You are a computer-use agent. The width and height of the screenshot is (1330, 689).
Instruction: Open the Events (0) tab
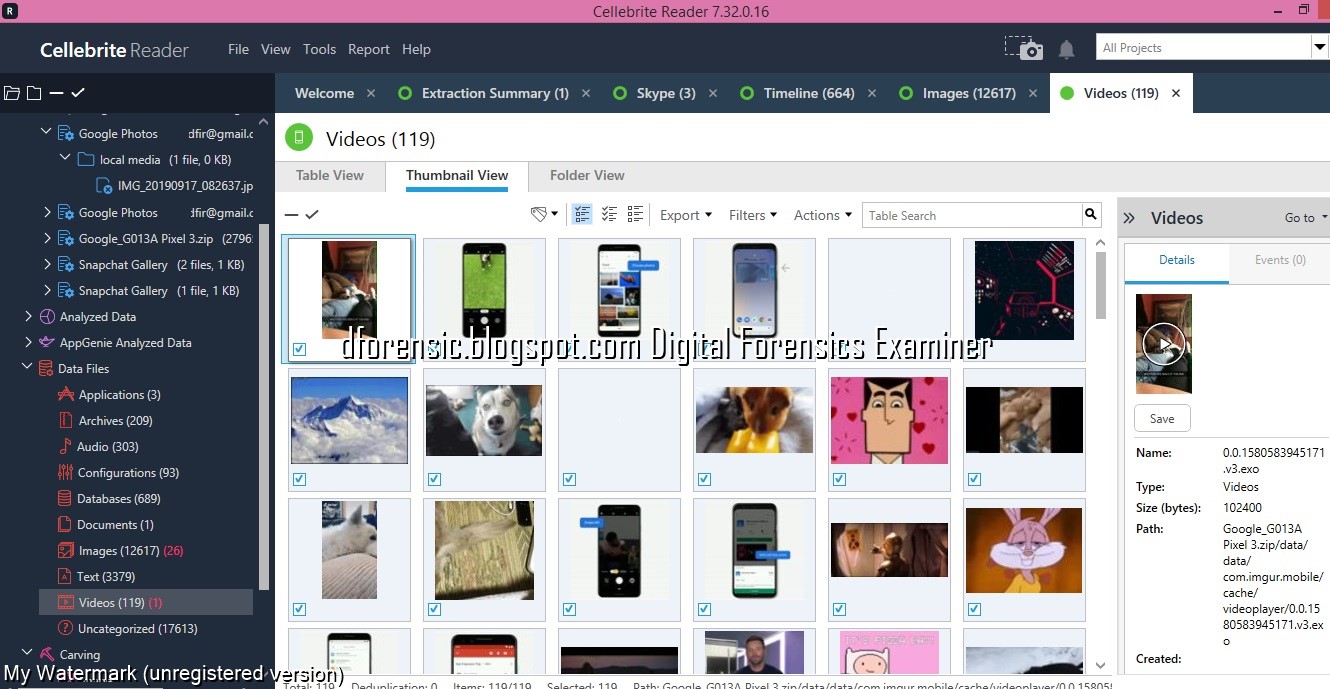[x=1280, y=260]
